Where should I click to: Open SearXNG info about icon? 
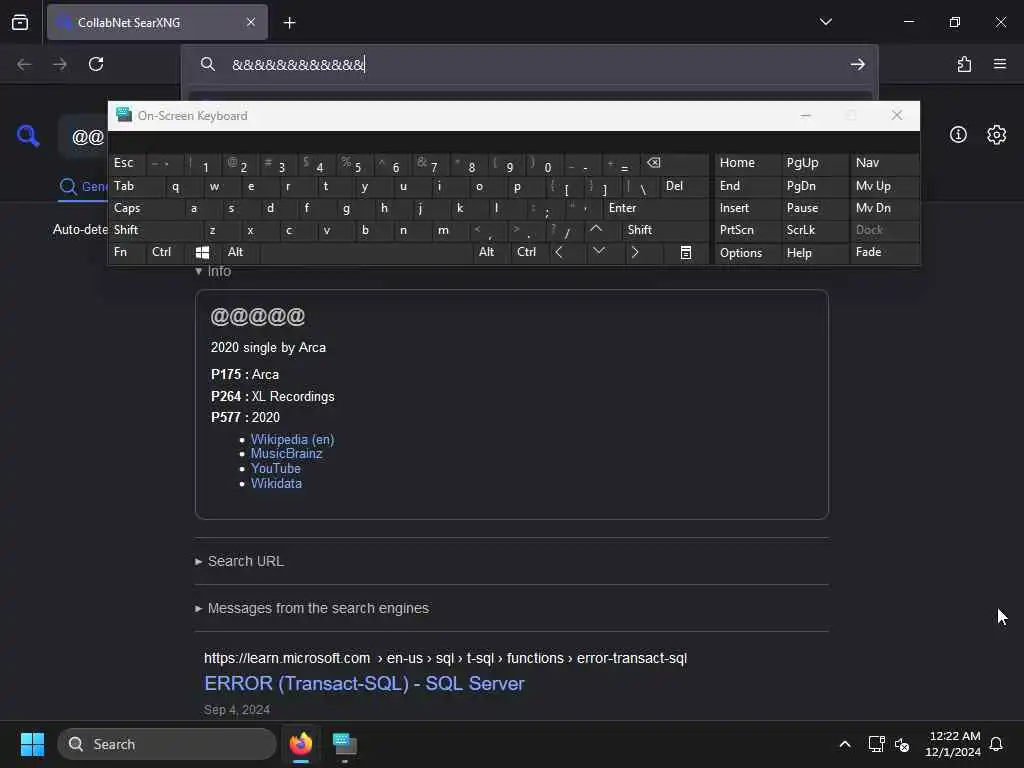click(x=958, y=135)
